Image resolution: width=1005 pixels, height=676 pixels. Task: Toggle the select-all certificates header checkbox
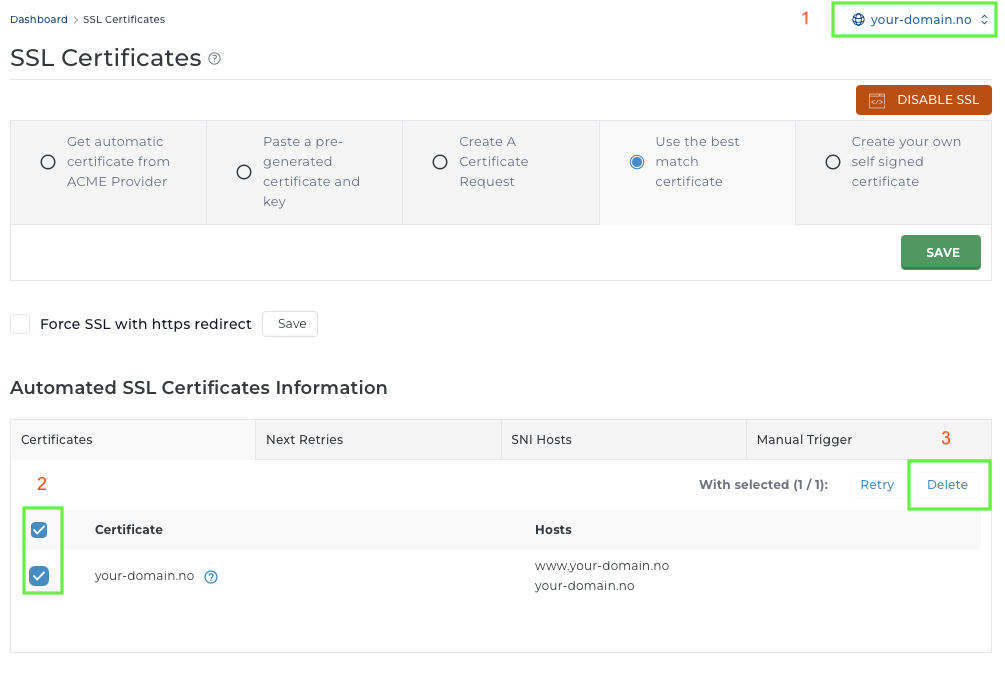click(x=39, y=530)
